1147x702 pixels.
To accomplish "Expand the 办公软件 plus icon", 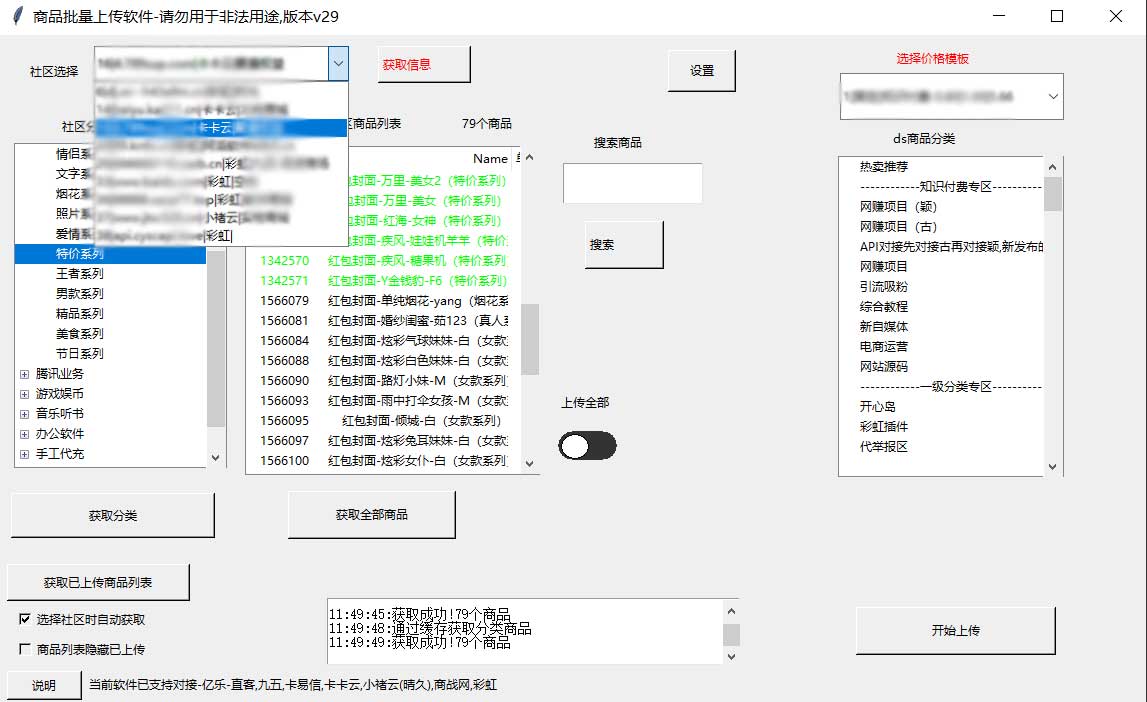I will (x=24, y=434).
